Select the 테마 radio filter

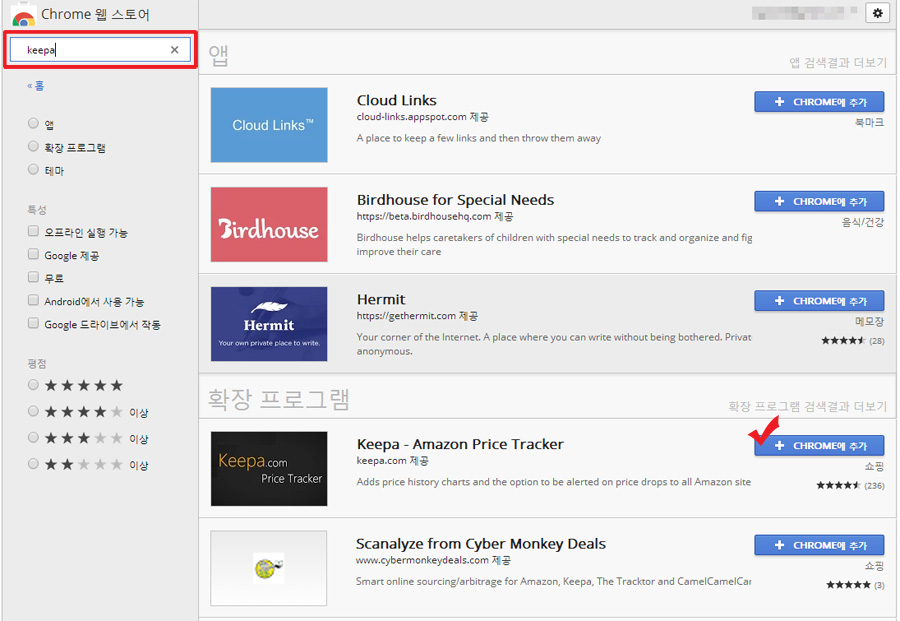(x=33, y=169)
